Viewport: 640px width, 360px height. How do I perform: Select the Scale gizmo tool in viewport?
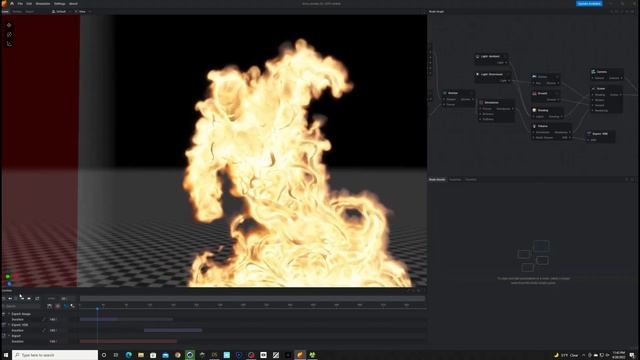tap(9, 44)
